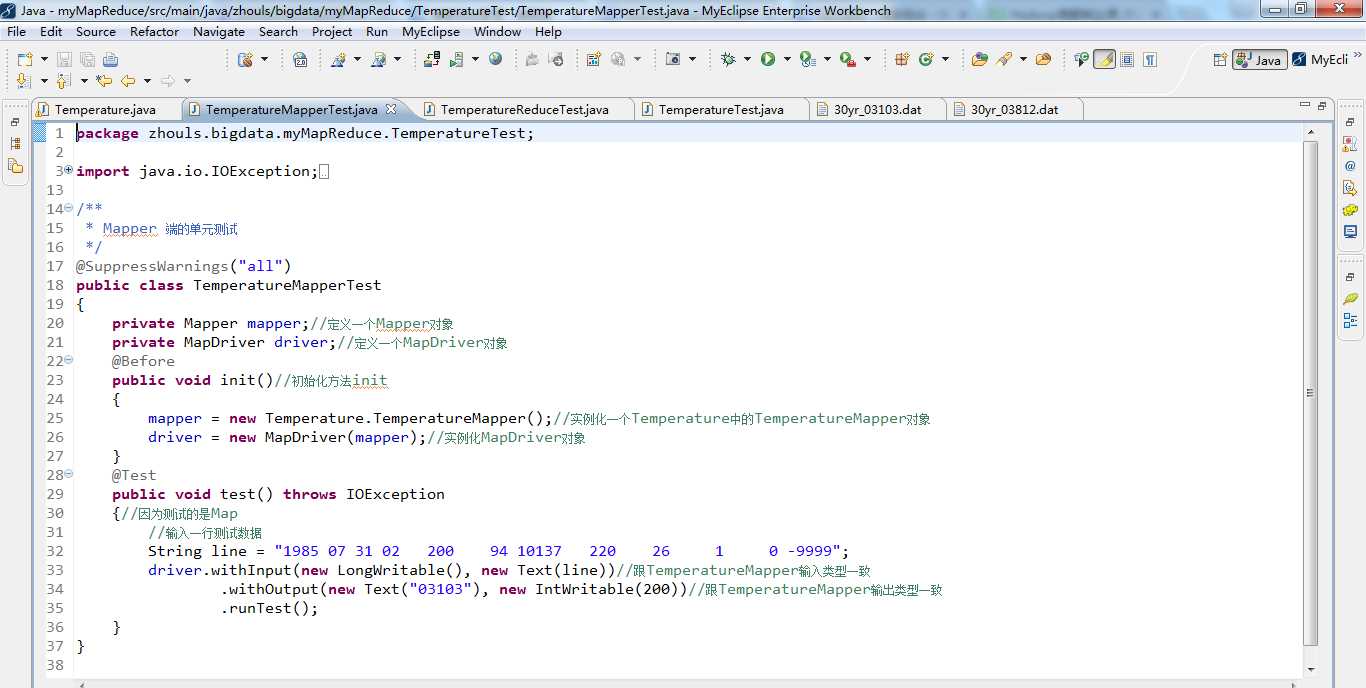Image resolution: width=1366 pixels, height=688 pixels.
Task: Open the Debug dropdown arrow
Action: pos(747,59)
